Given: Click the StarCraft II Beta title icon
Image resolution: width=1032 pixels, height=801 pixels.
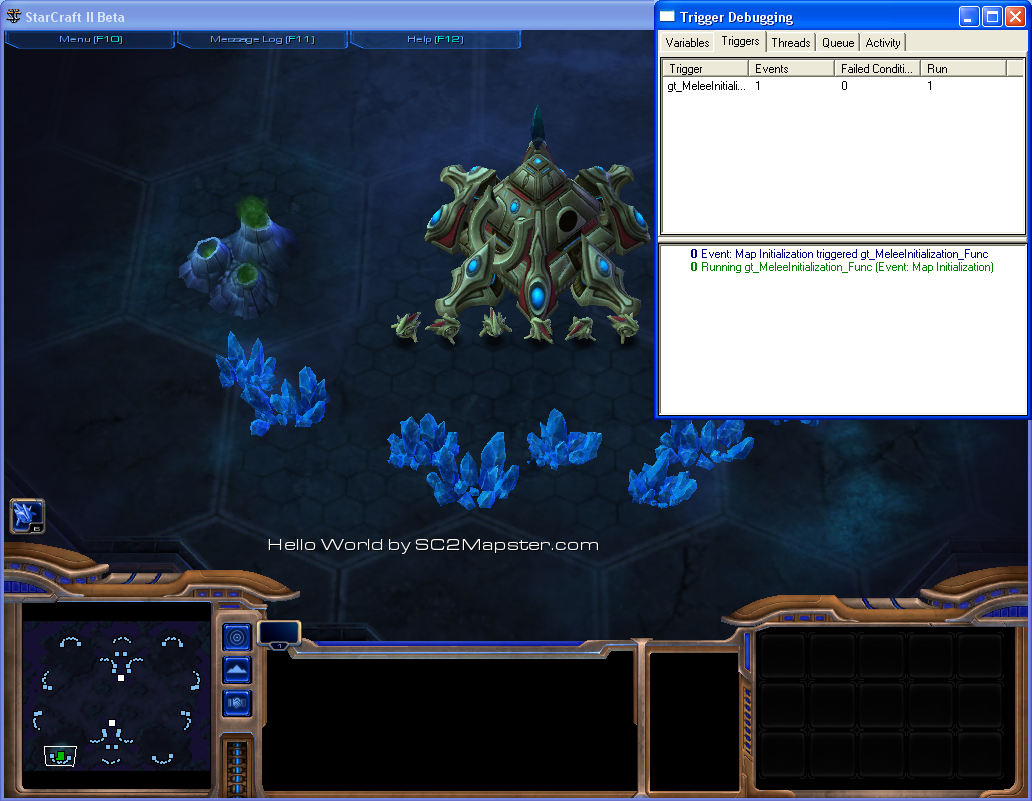Looking at the screenshot, I should click(13, 16).
